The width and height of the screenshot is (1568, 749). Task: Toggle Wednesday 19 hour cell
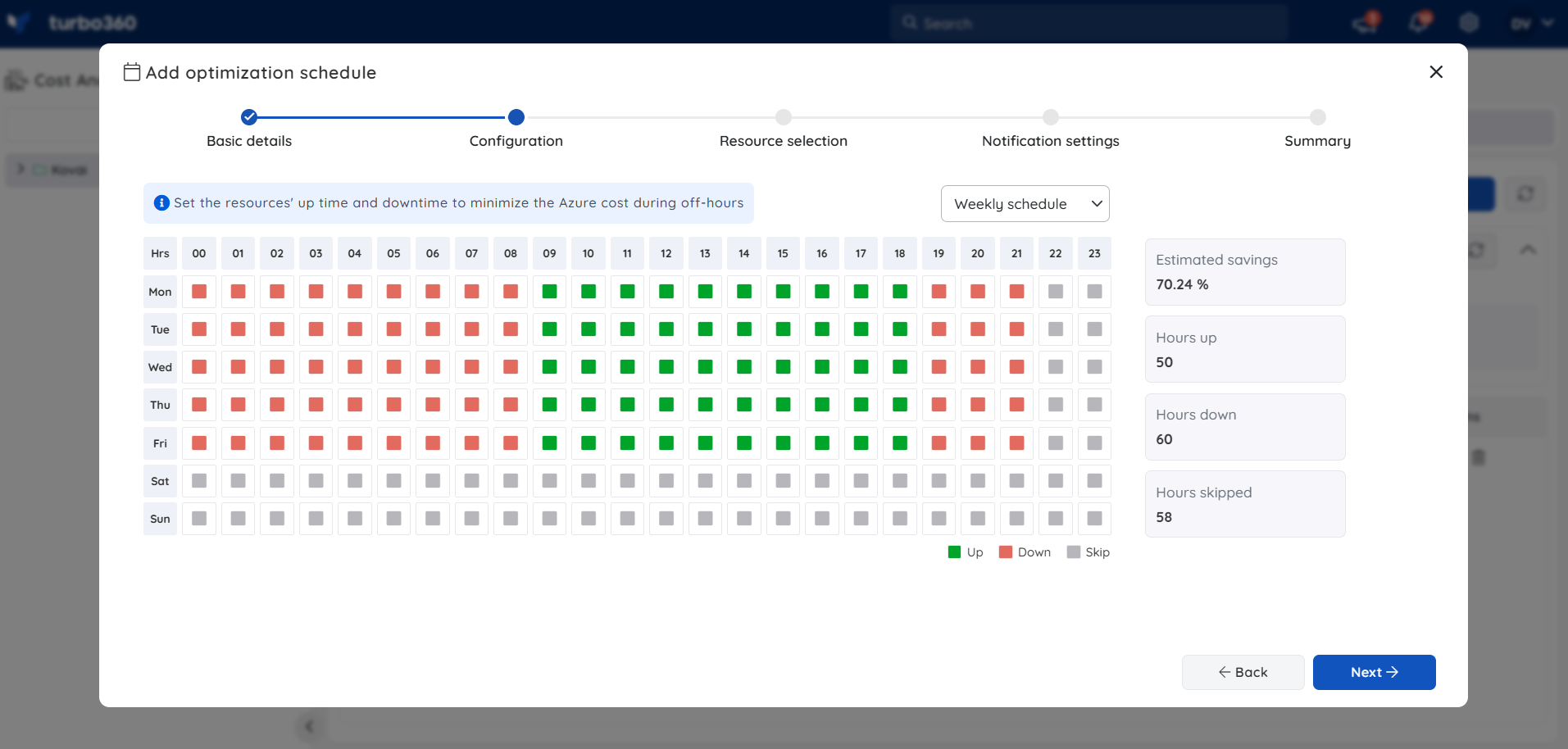coord(939,367)
